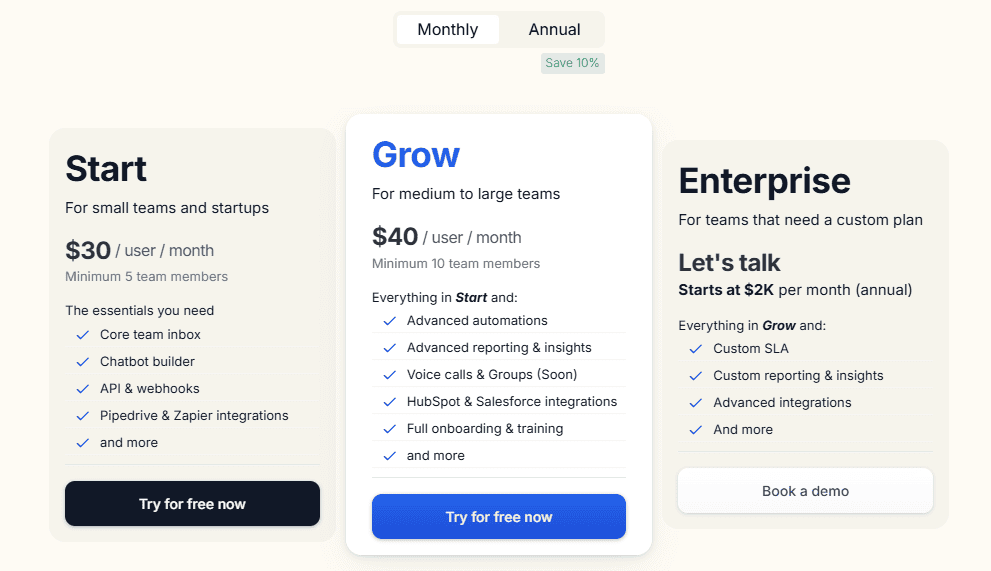This screenshot has width=991, height=571.
Task: Click checkmark beside Advanced automations
Action: coord(389,321)
